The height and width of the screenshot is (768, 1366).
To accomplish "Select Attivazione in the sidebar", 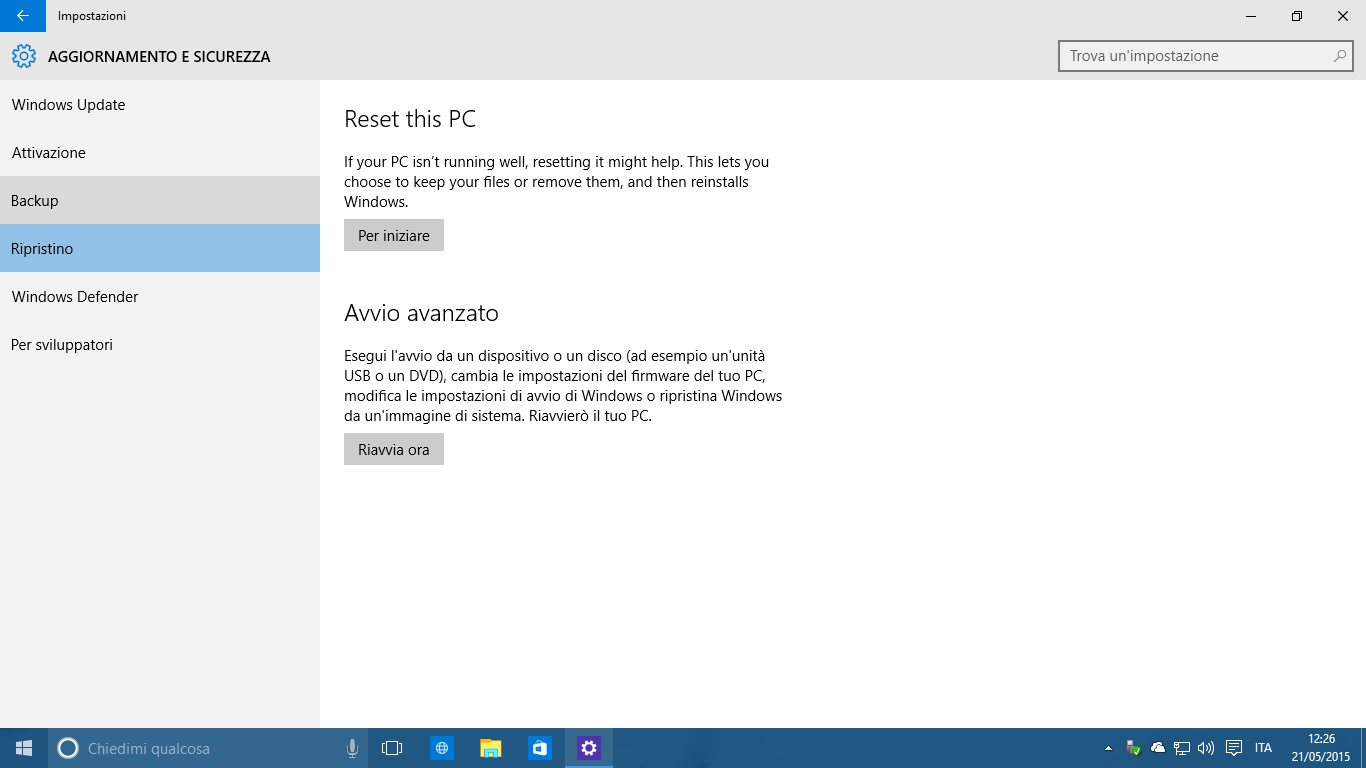I will coord(160,153).
